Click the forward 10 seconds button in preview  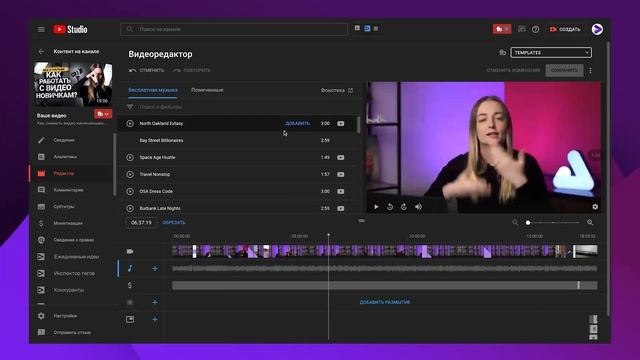tap(404, 207)
